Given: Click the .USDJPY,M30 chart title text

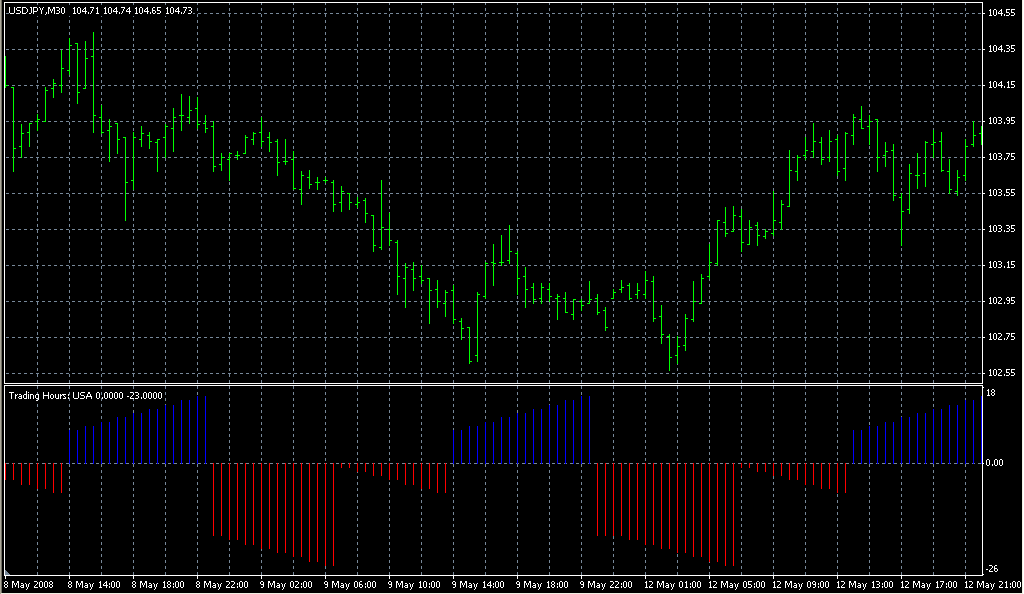Looking at the screenshot, I should (x=36, y=10).
